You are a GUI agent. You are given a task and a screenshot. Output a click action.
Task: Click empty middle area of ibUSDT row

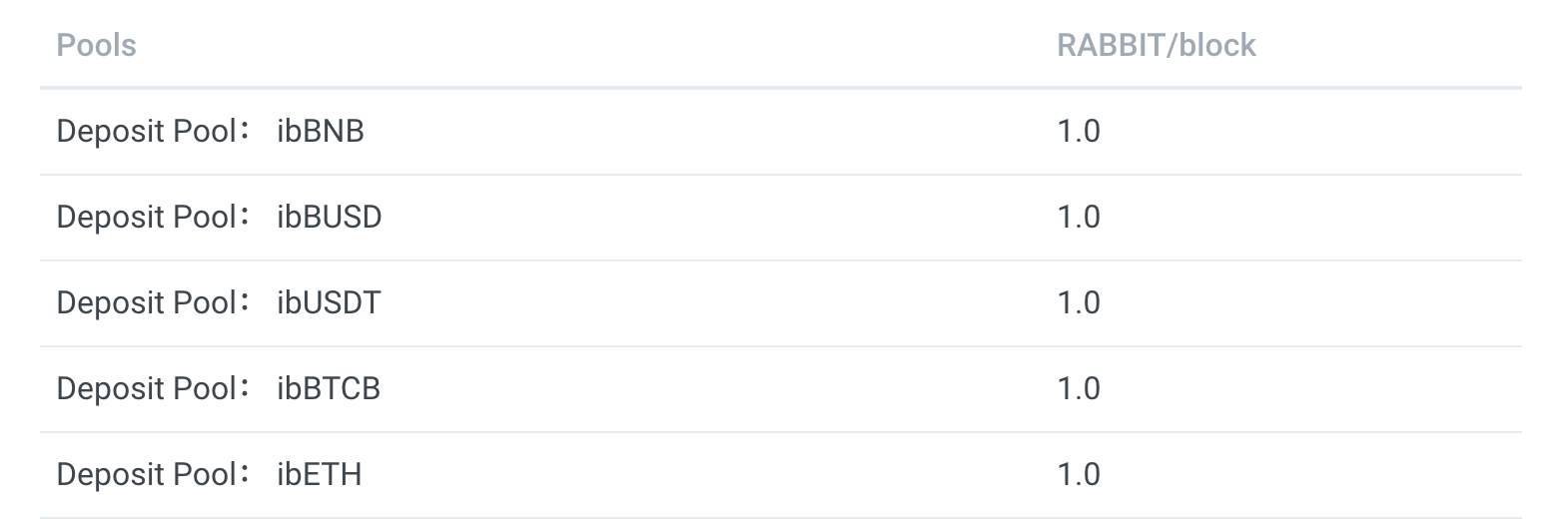pyautogui.click(x=699, y=302)
